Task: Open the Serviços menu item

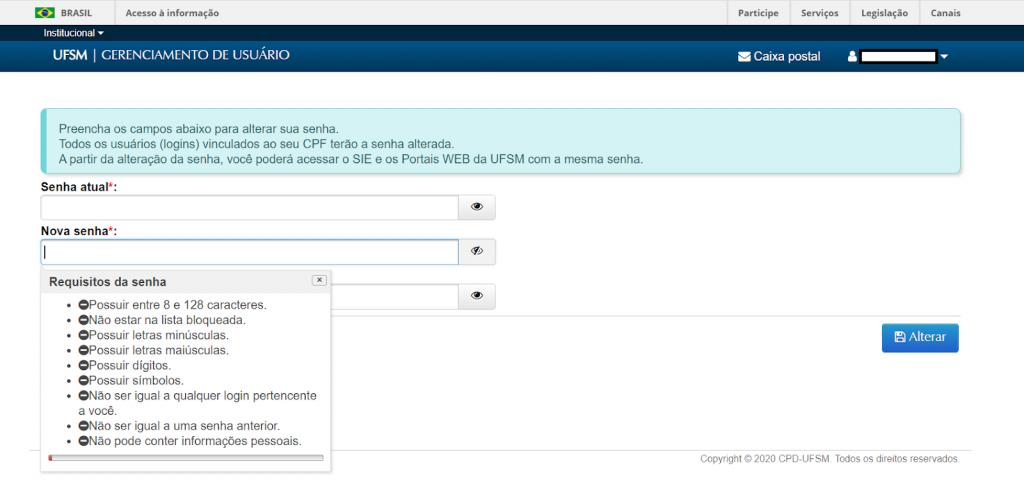Action: point(820,13)
